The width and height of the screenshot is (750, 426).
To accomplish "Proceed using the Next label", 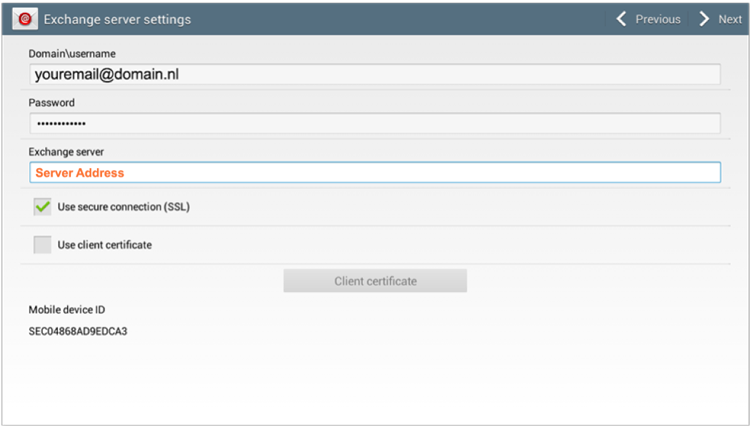I will [730, 19].
